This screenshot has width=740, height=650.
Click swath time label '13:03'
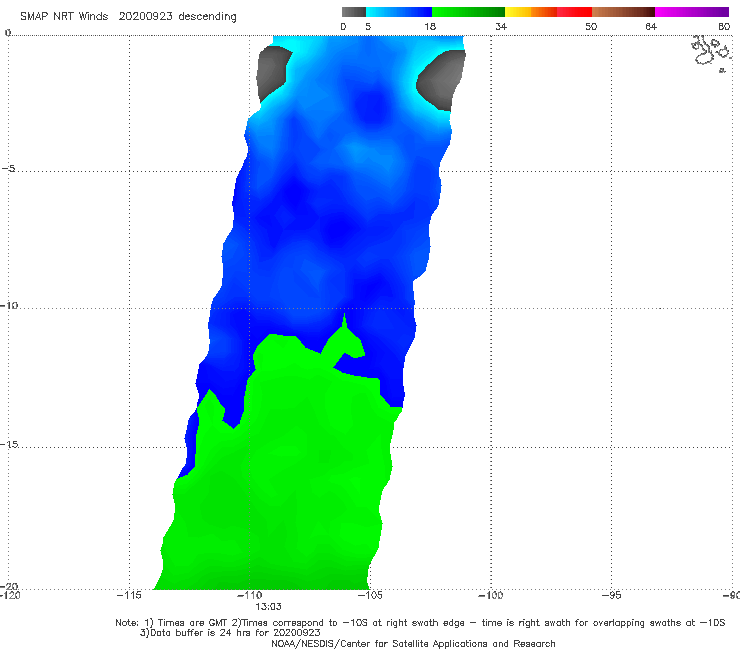(x=268, y=607)
